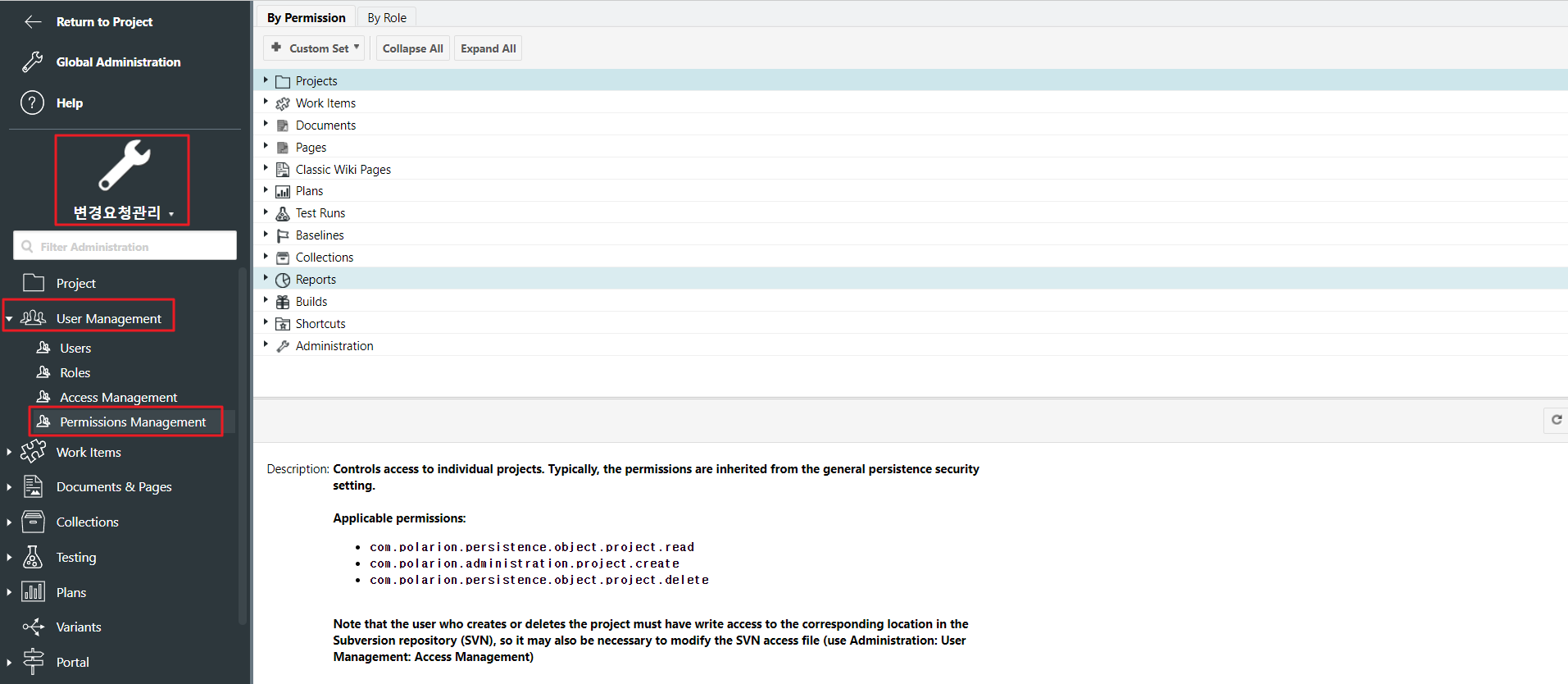Select the By Permission tab

pyautogui.click(x=306, y=18)
